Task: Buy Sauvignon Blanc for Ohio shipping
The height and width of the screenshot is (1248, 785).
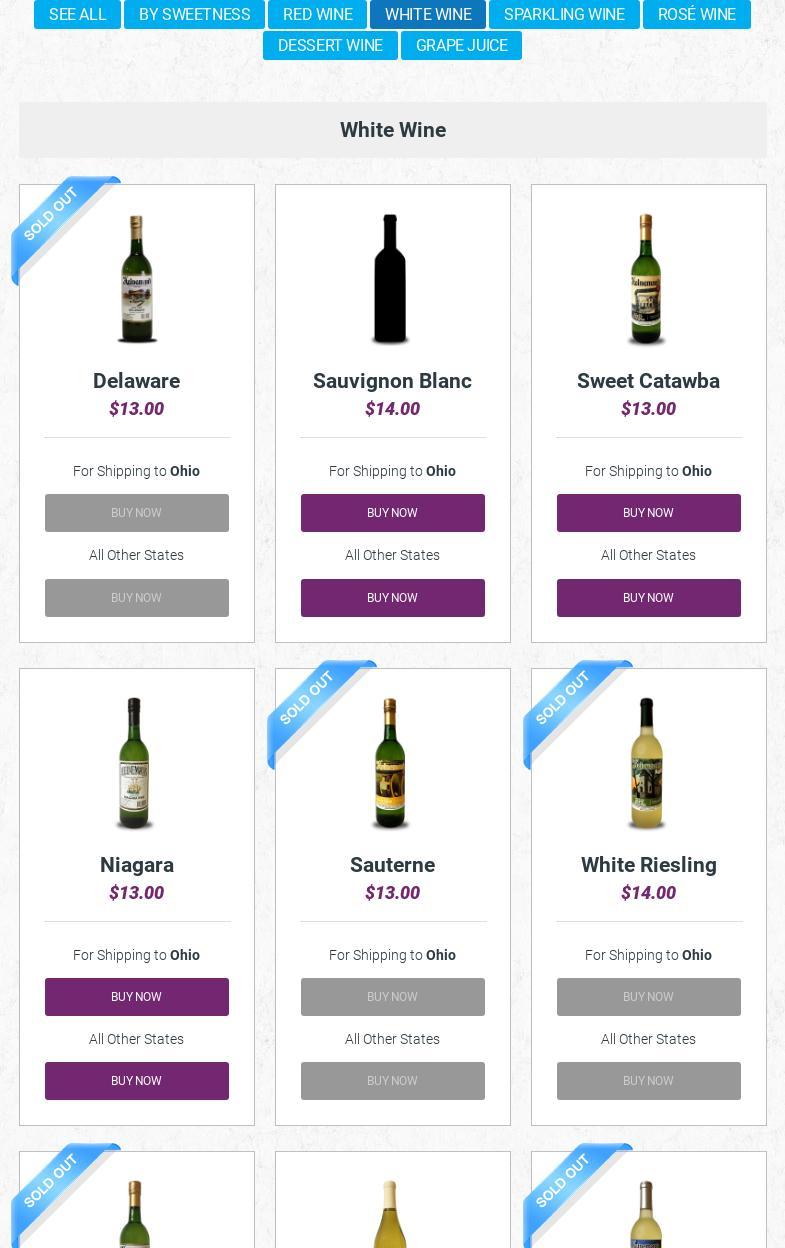Action: (392, 513)
